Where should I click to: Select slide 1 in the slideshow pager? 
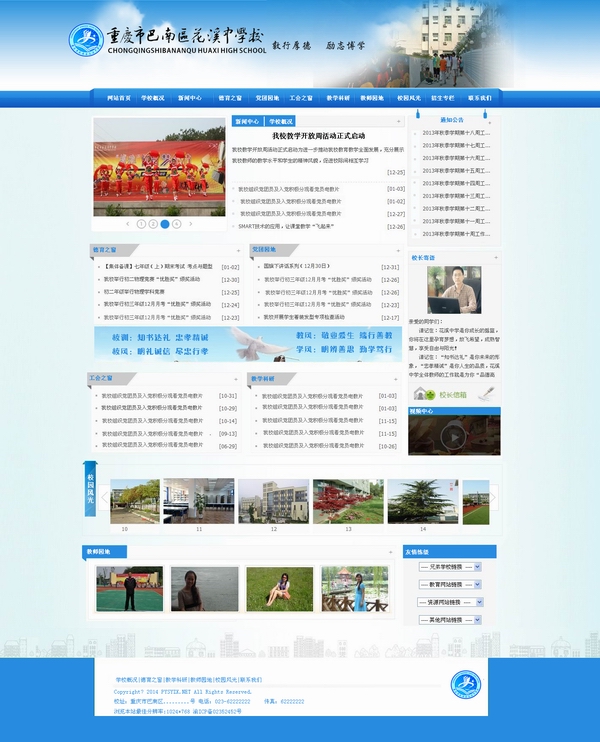point(141,224)
